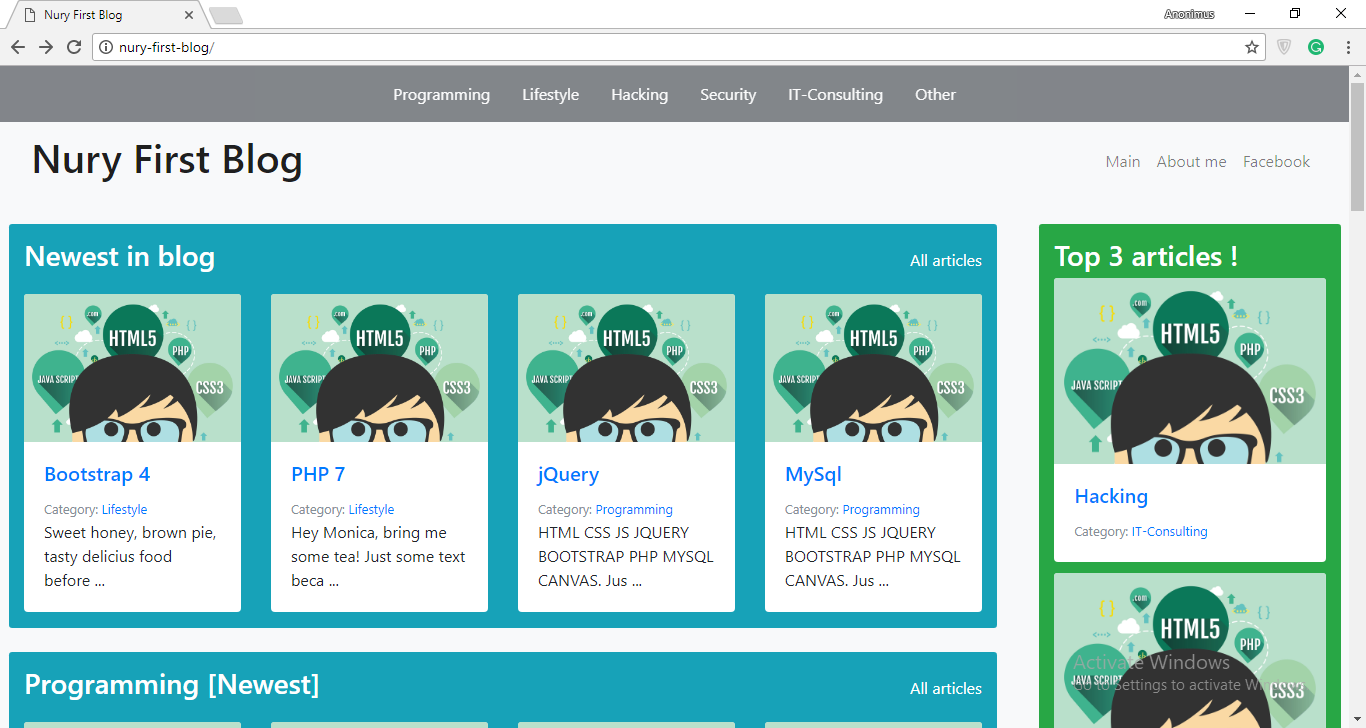
Task: Click the site info icon in address bar
Action: 106,47
